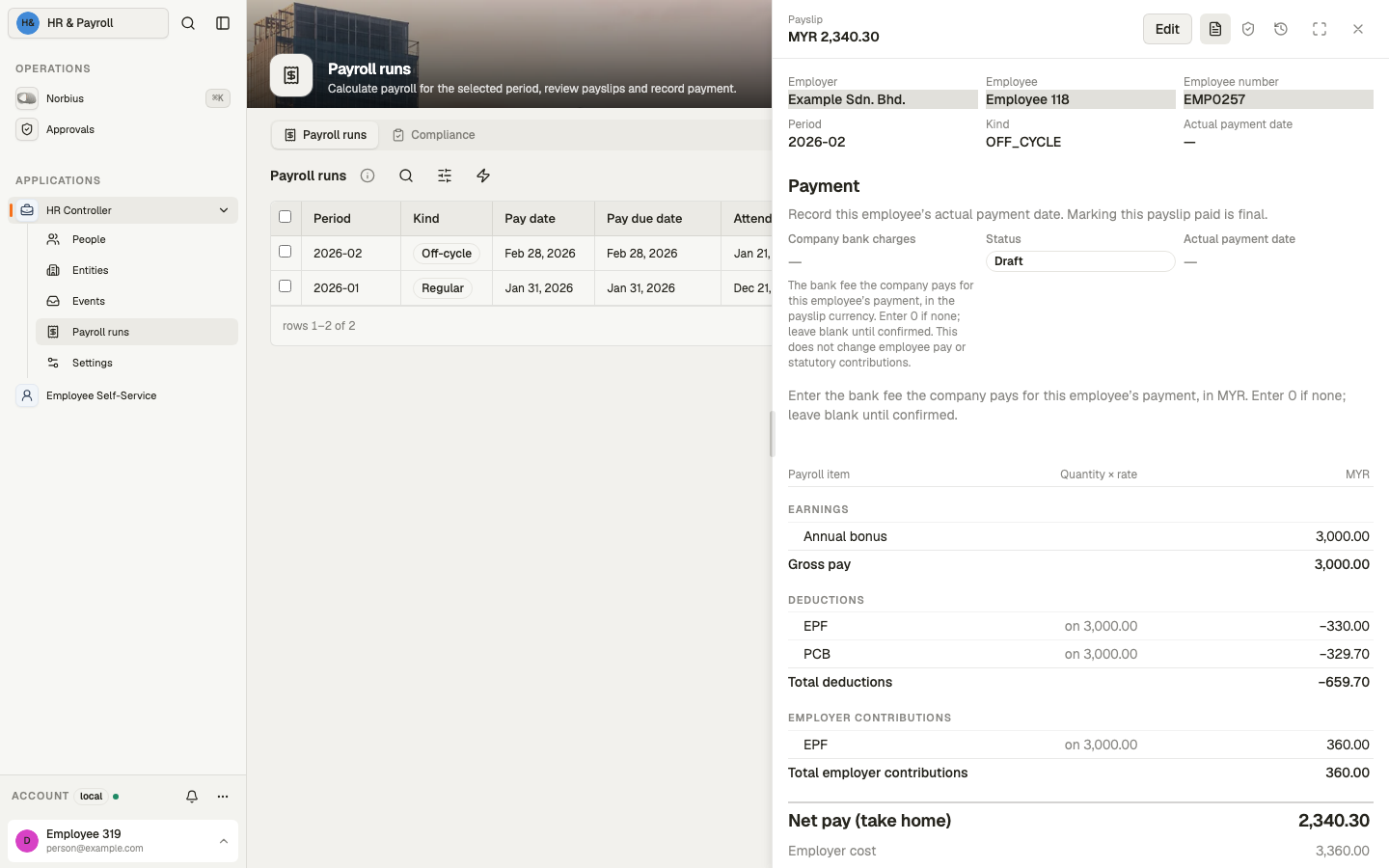Select the 2026-02 payroll run checkbox

tap(285, 252)
